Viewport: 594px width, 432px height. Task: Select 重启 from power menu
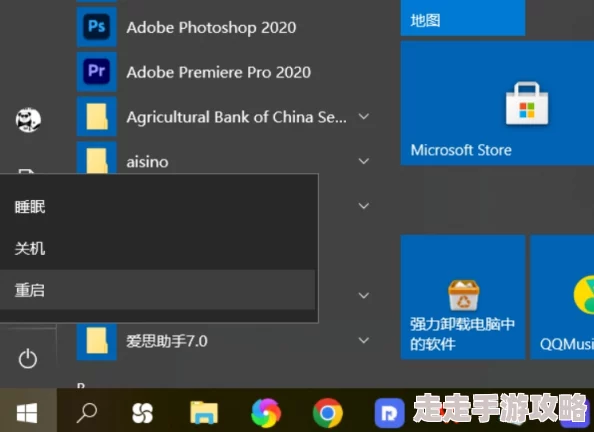158,290
